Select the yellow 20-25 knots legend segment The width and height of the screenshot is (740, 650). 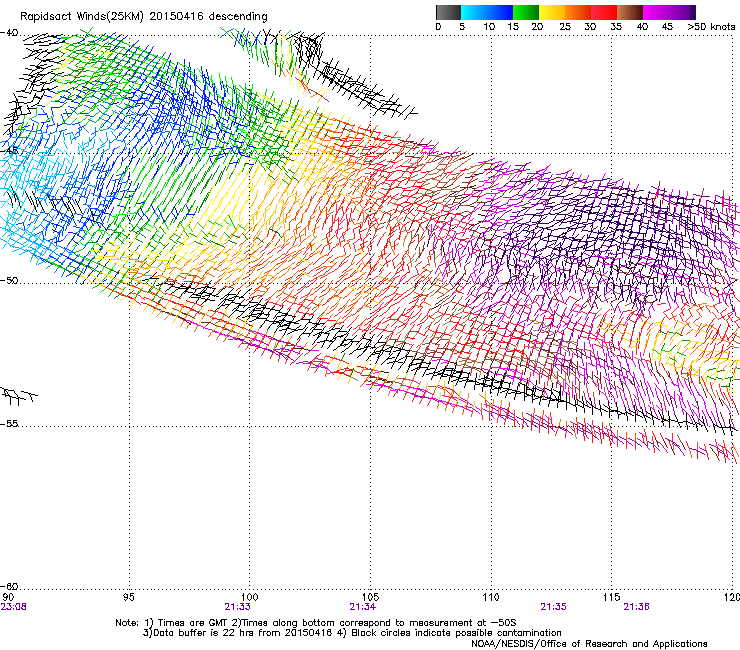[x=552, y=12]
